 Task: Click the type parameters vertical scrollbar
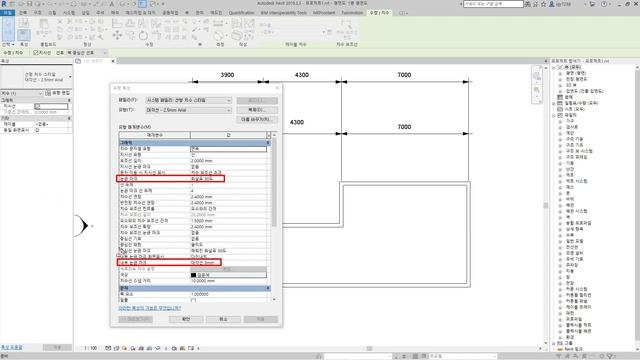coord(274,183)
